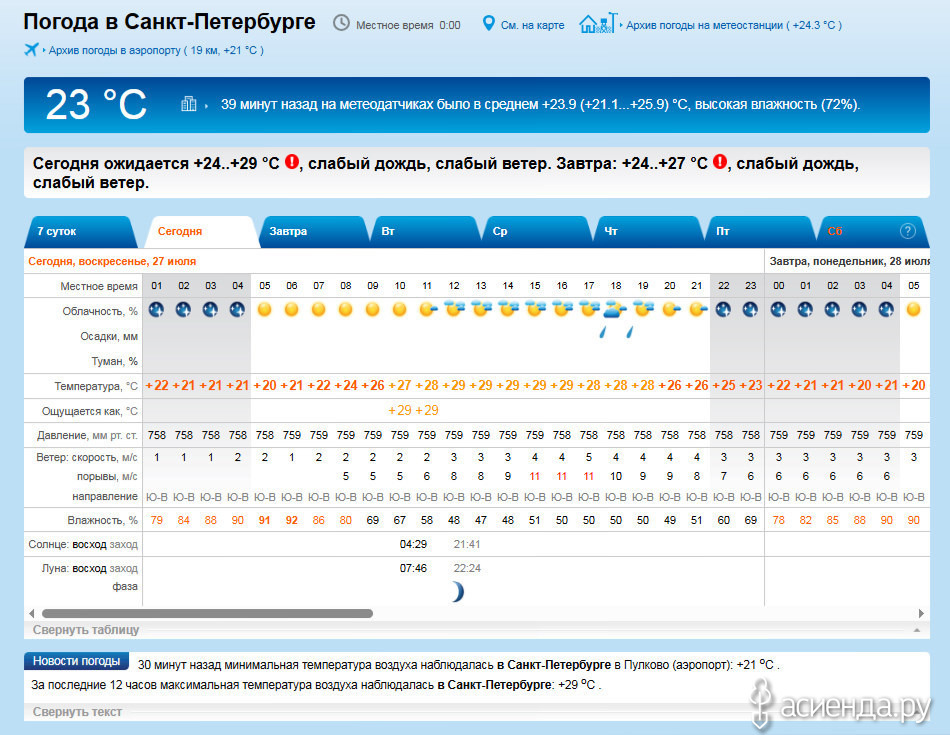This screenshot has width=950, height=735.
Task: Click the right scroll arrow of table
Action: pos(921,613)
